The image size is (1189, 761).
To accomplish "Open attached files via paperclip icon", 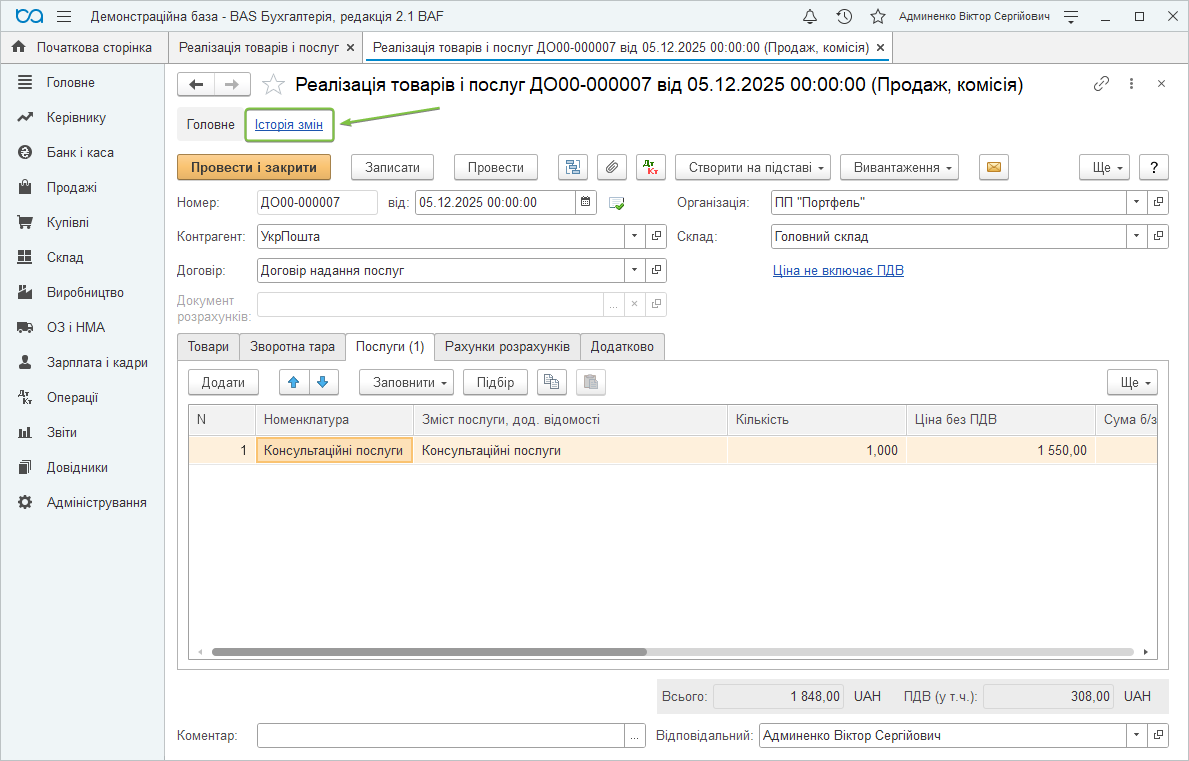I will pyautogui.click(x=612, y=167).
